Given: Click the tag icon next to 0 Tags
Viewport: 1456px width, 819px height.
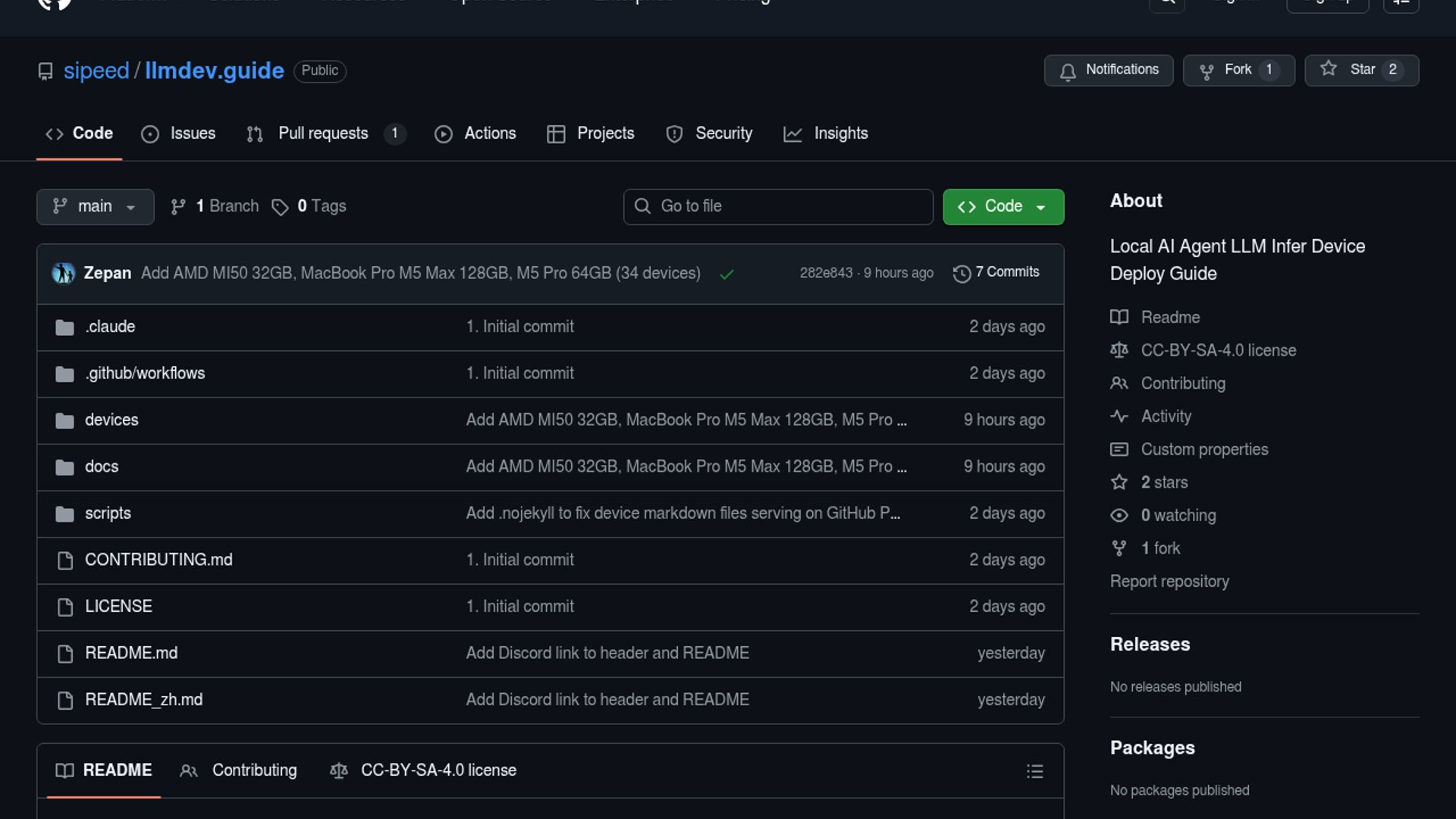Looking at the screenshot, I should pos(280,207).
